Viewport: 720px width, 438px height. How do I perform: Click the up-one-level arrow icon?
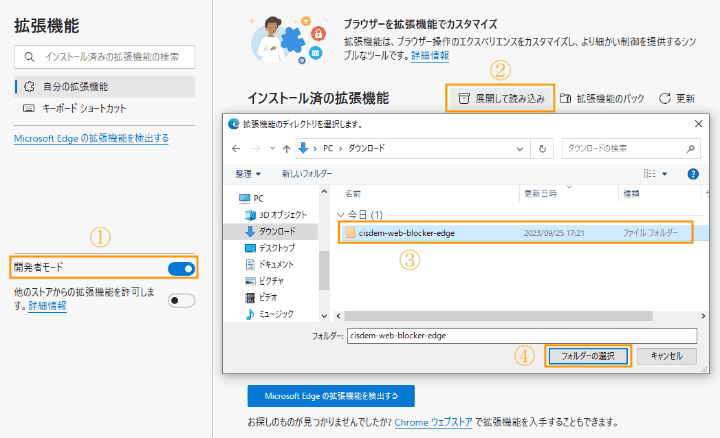[287, 149]
